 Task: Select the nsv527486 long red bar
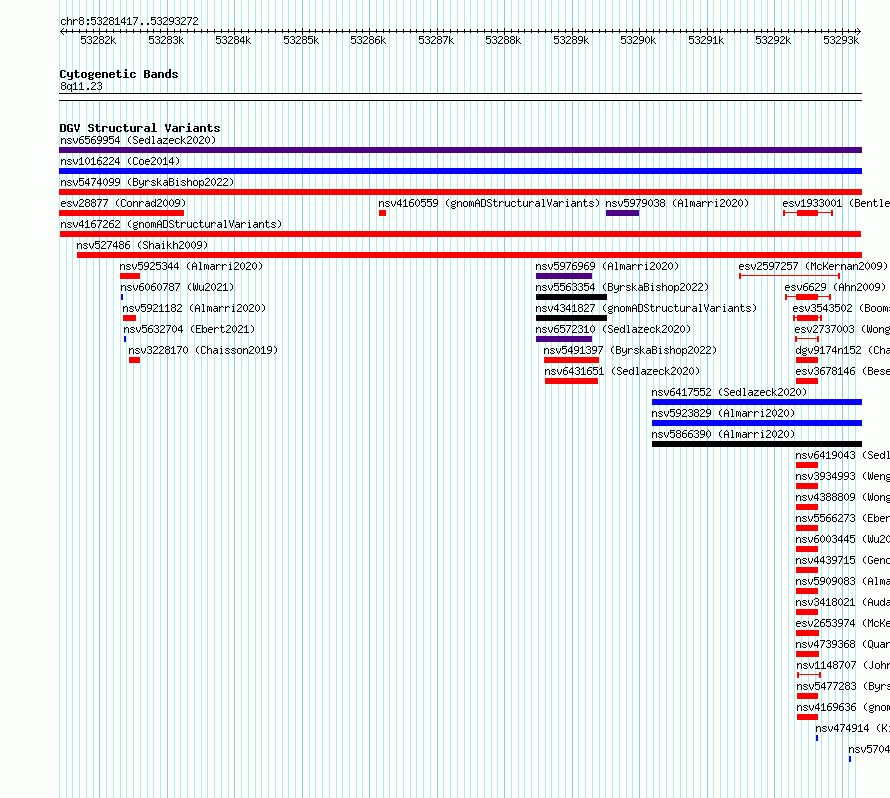(x=469, y=255)
